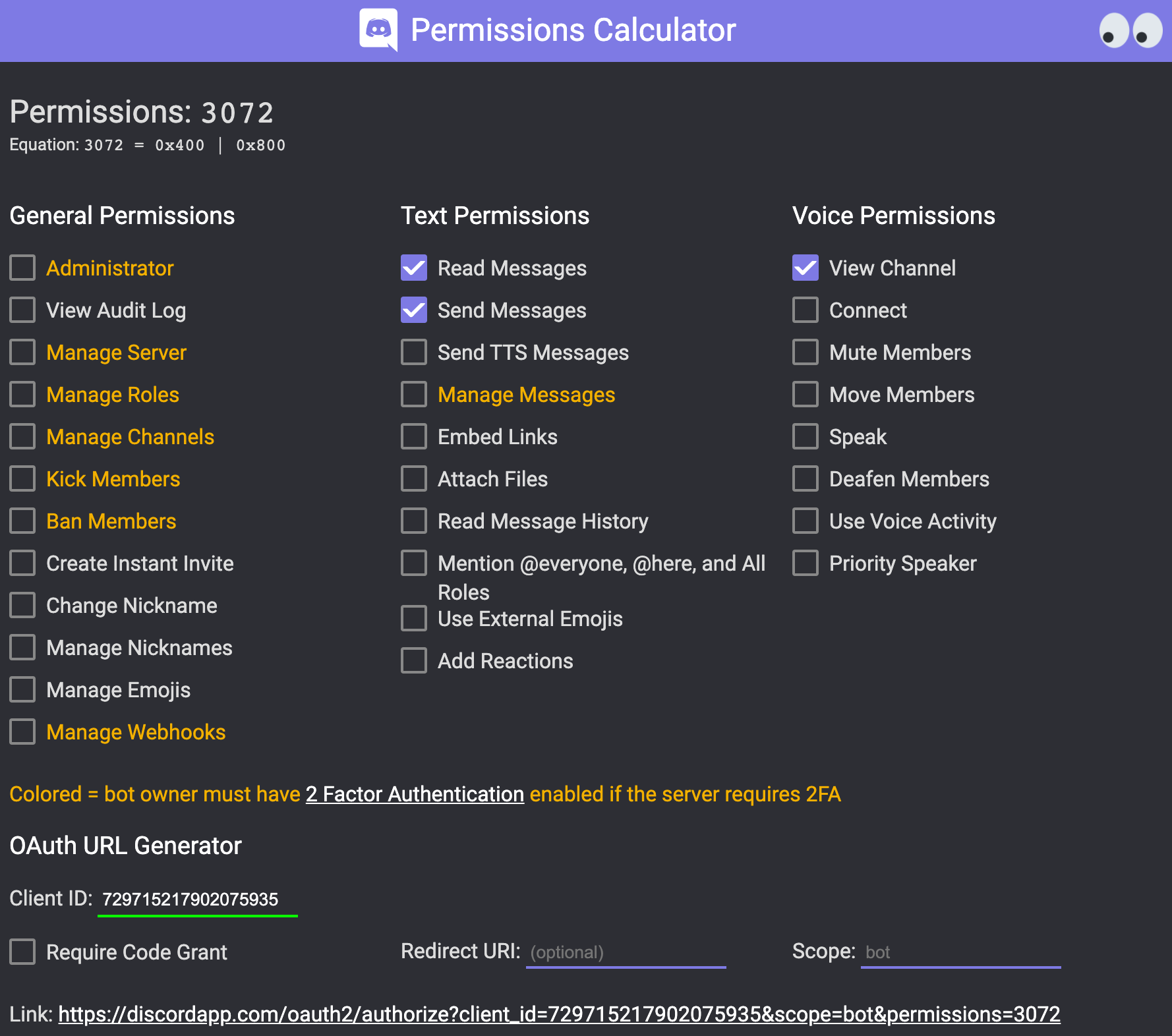This screenshot has width=1172, height=1036.
Task: Uncheck the View Channel checkbox
Action: pyautogui.click(x=806, y=268)
